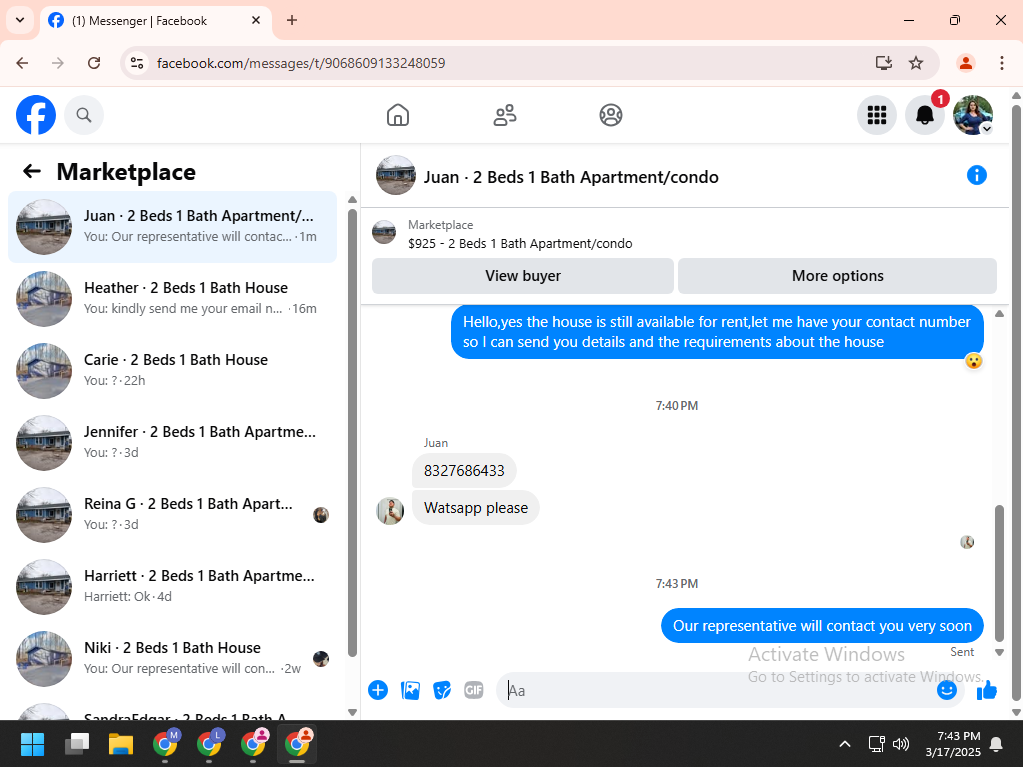Open Harriett conversation
Screen dimensions: 1023x767
click(x=172, y=586)
